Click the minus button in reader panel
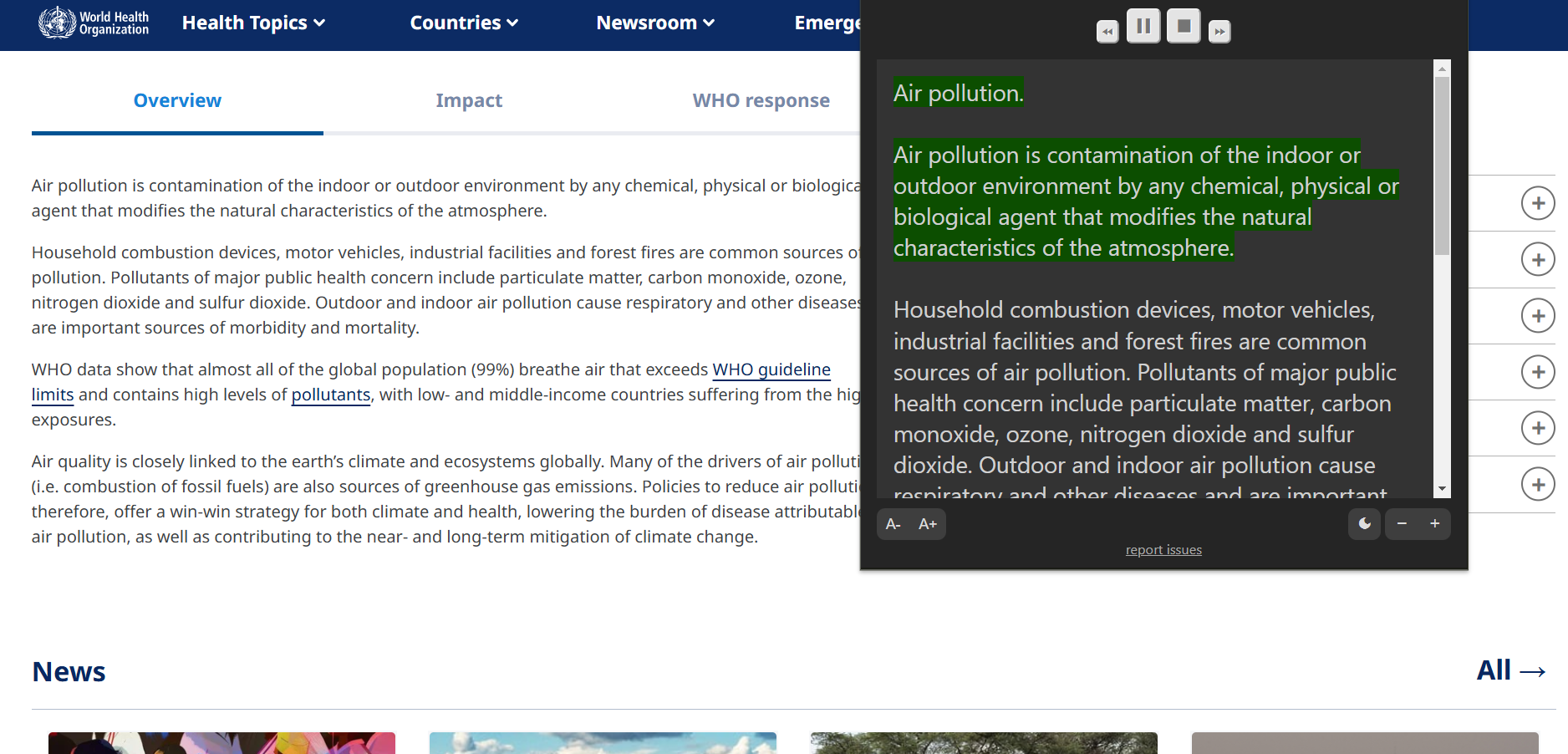This screenshot has width=1568, height=754. 1402,524
